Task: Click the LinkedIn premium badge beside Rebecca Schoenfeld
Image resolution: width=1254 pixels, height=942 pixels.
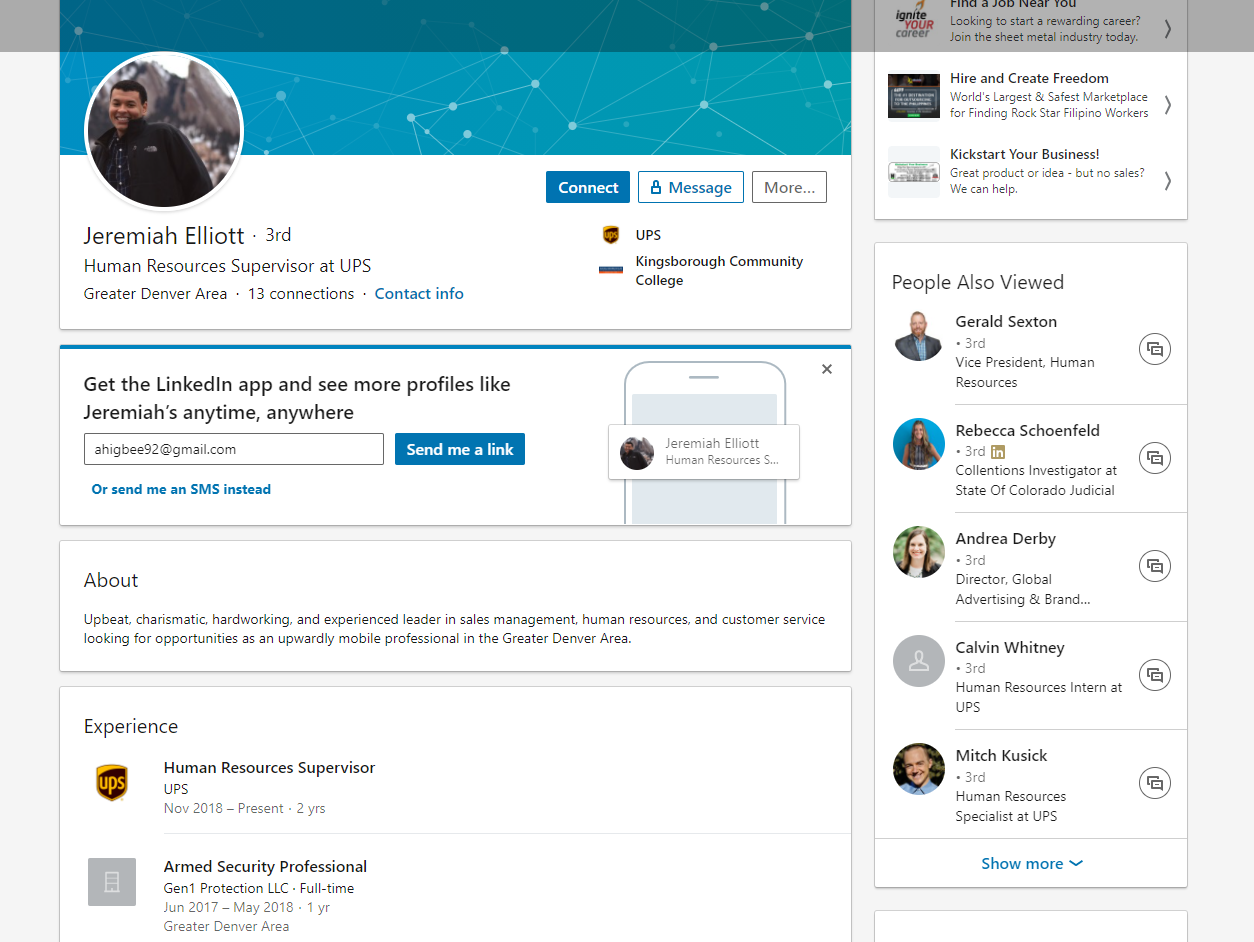Action: [x=998, y=451]
